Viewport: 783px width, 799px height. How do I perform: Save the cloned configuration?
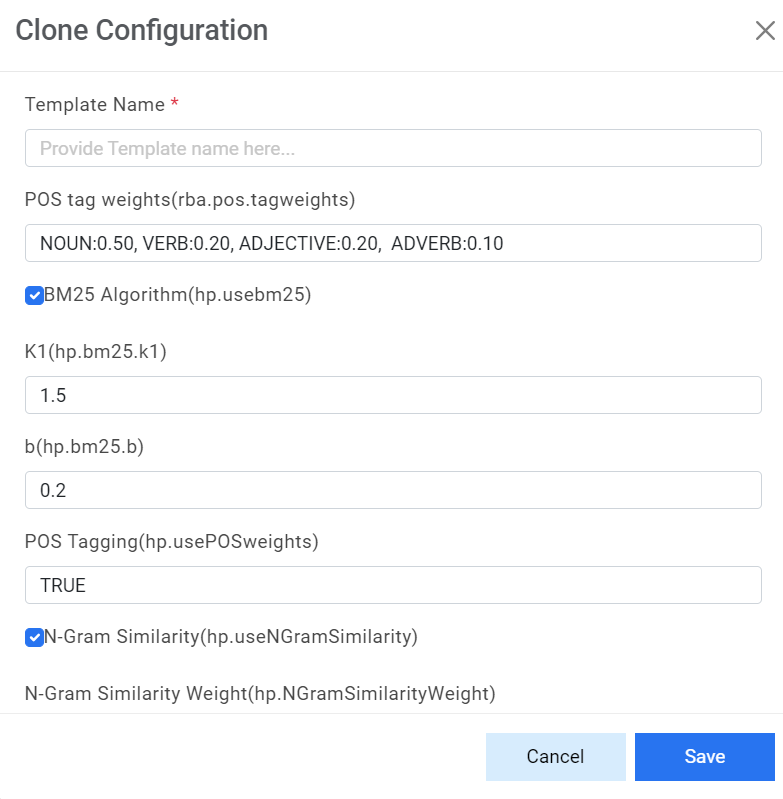(704, 756)
